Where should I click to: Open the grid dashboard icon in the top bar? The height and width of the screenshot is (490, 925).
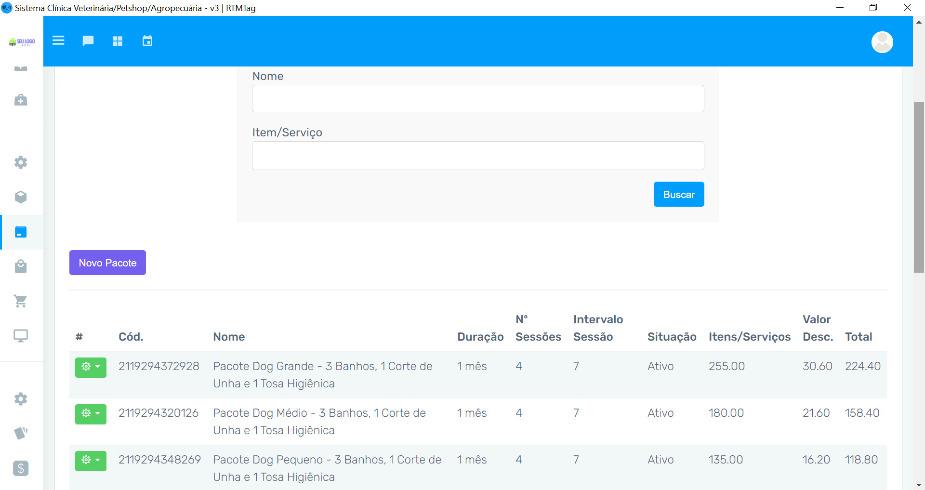pyautogui.click(x=117, y=41)
